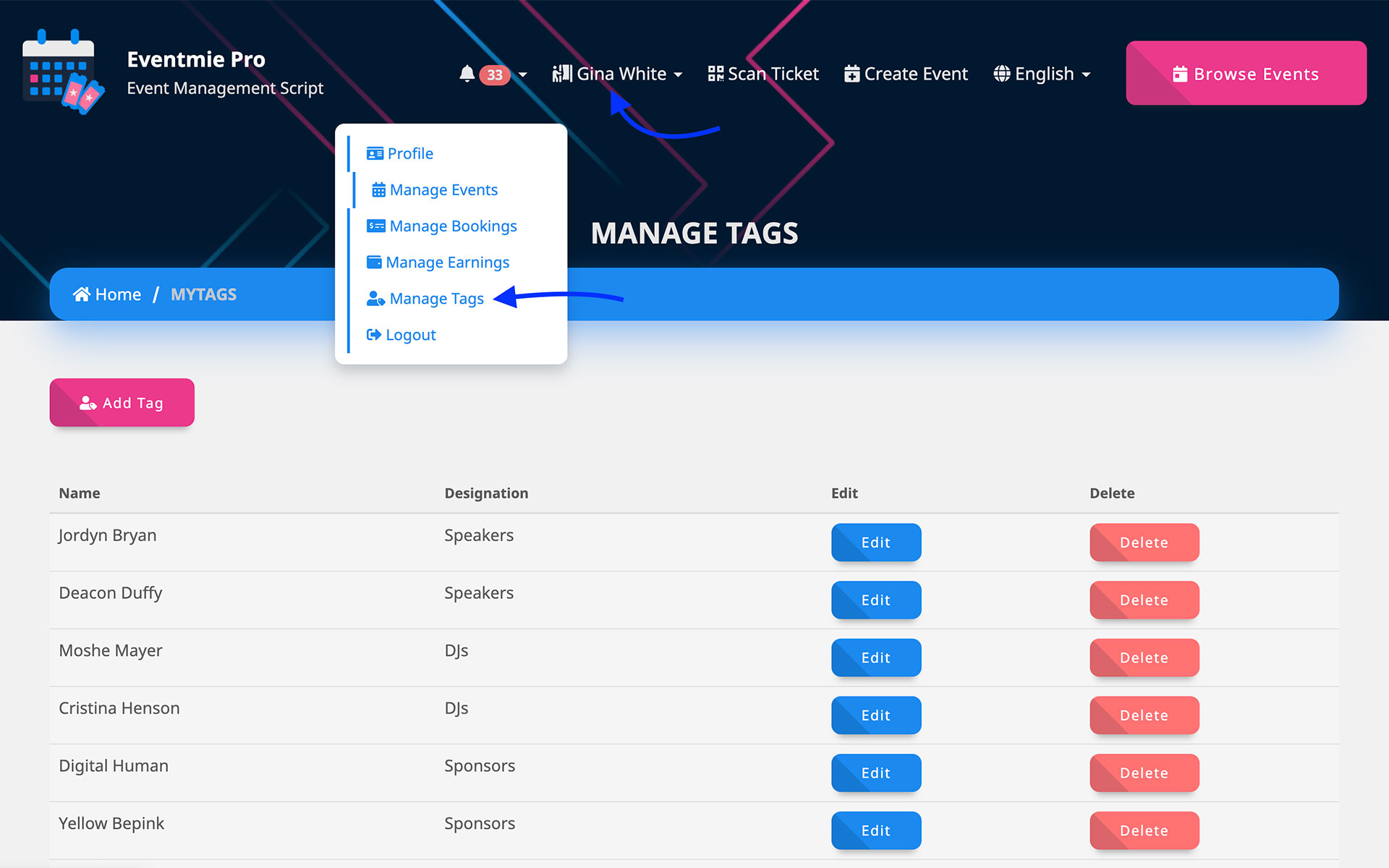
Task: Open the Gina White user dropdown
Action: click(620, 74)
